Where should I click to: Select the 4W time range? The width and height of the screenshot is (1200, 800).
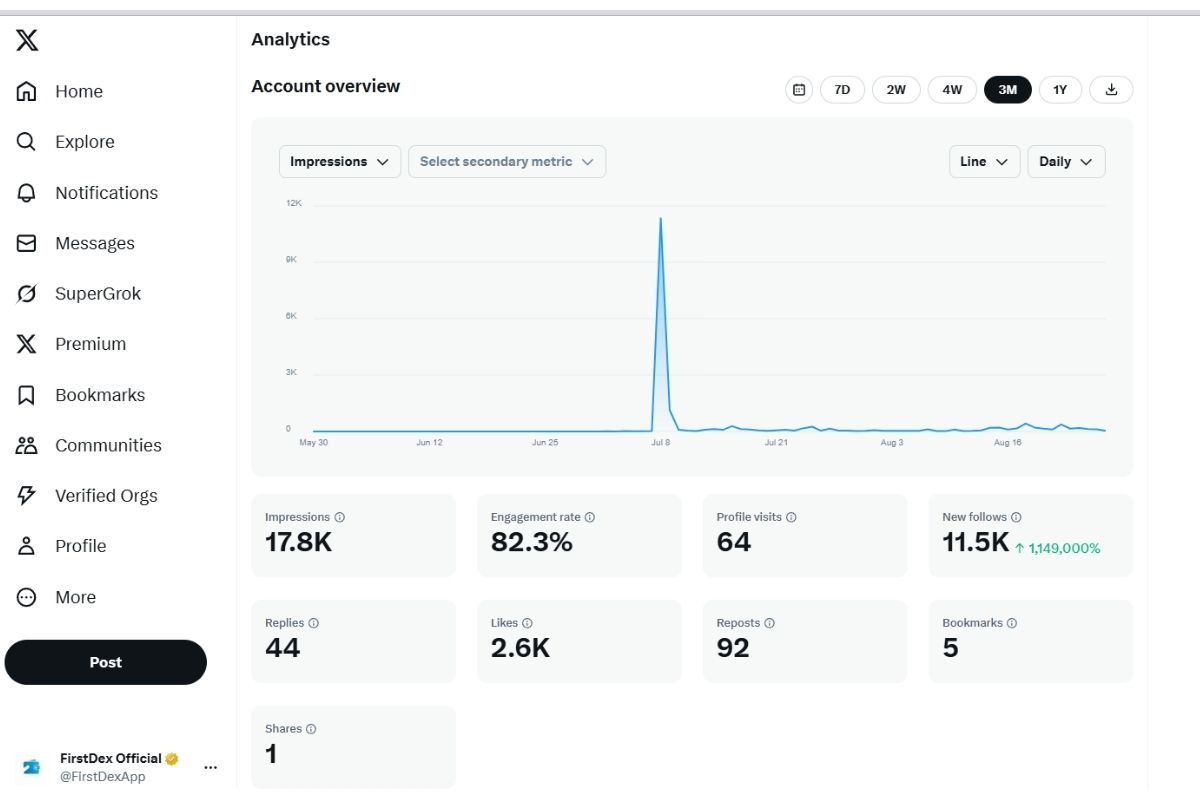pos(952,90)
